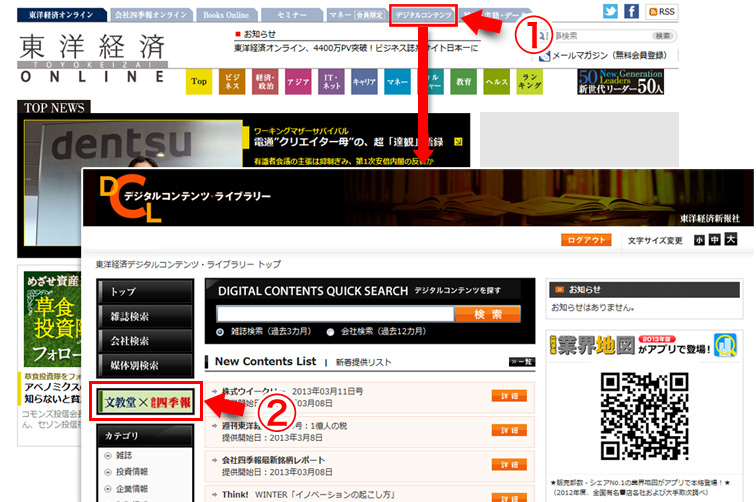Open the Twitter icon link
This screenshot has height=502, width=756.
click(610, 11)
